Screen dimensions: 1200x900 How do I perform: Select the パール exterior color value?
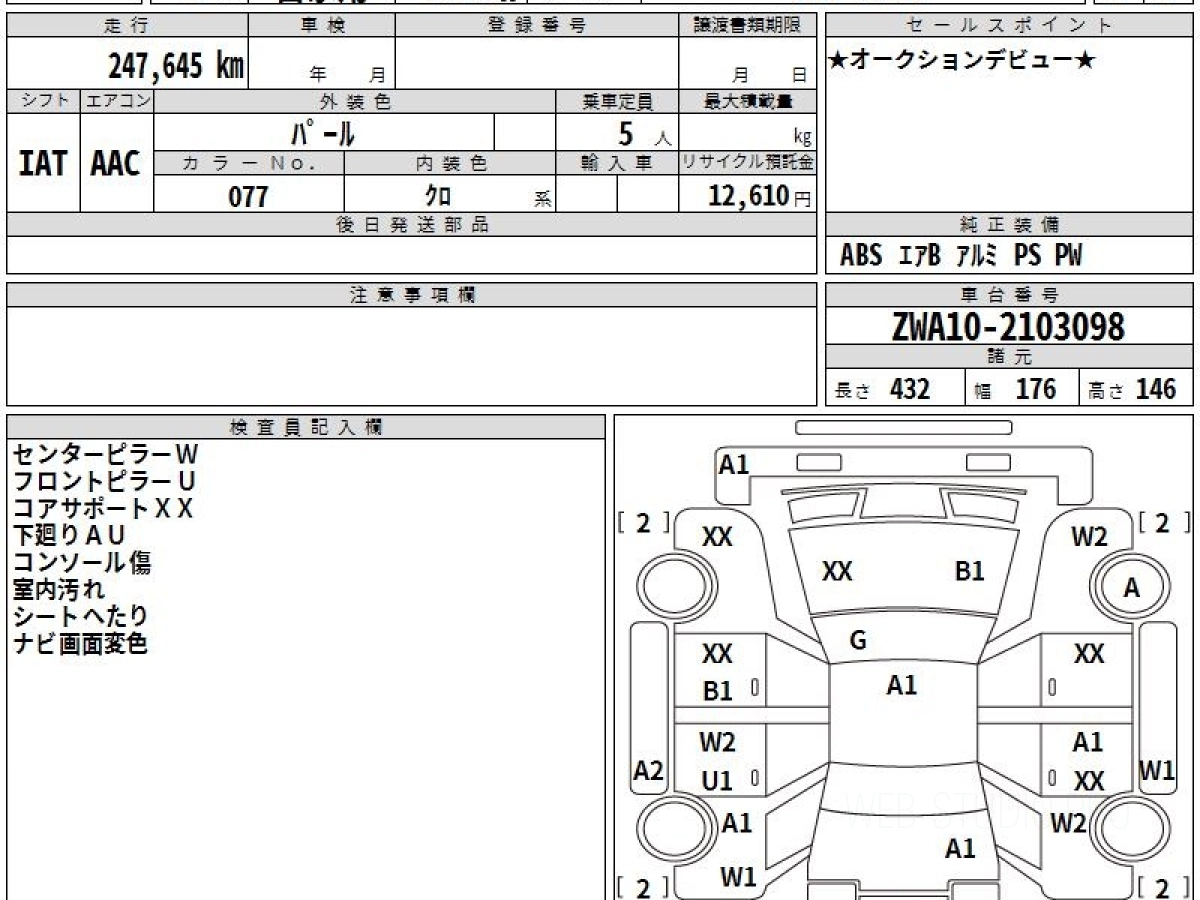(x=323, y=132)
